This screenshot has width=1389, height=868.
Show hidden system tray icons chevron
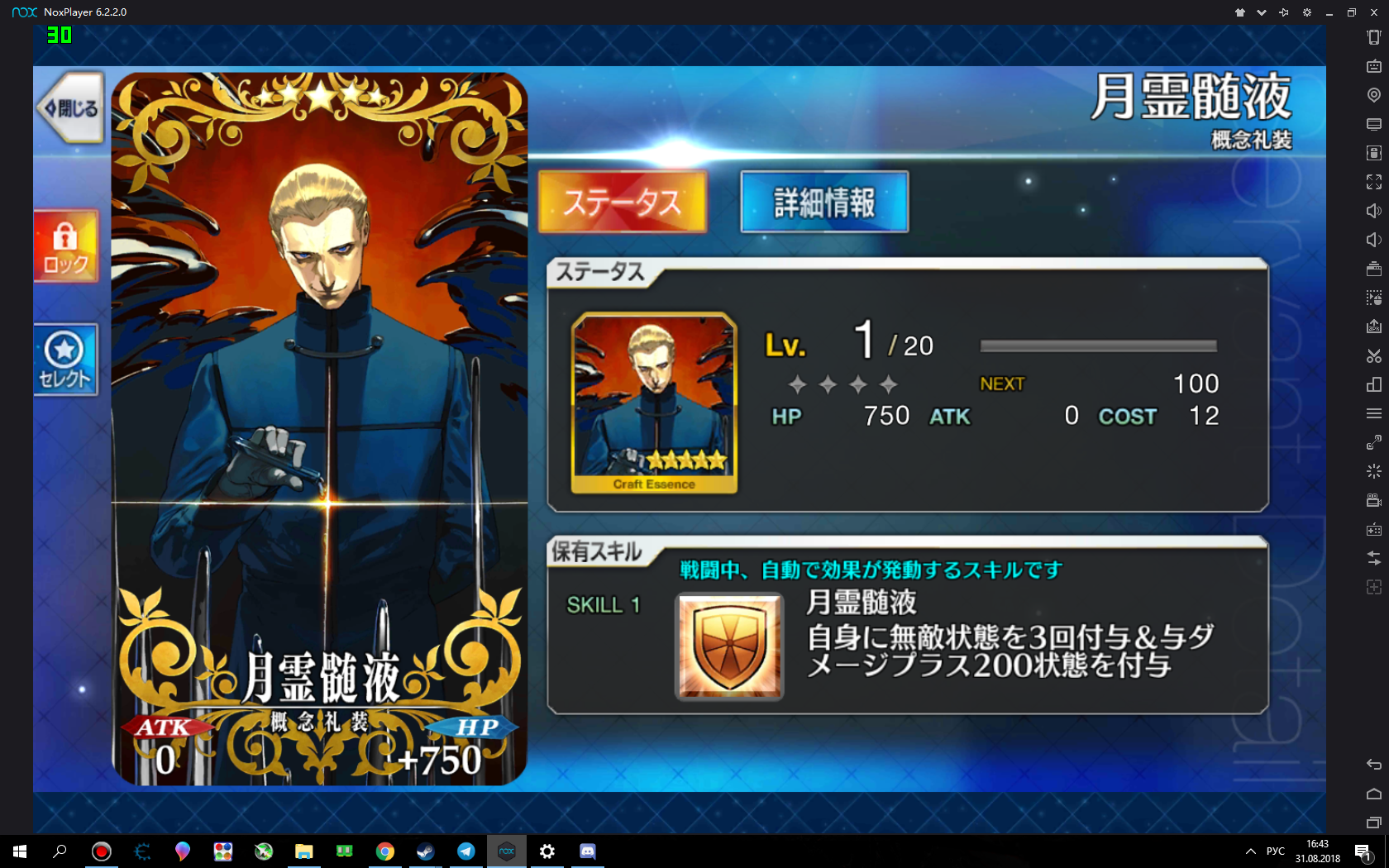click(x=1251, y=851)
